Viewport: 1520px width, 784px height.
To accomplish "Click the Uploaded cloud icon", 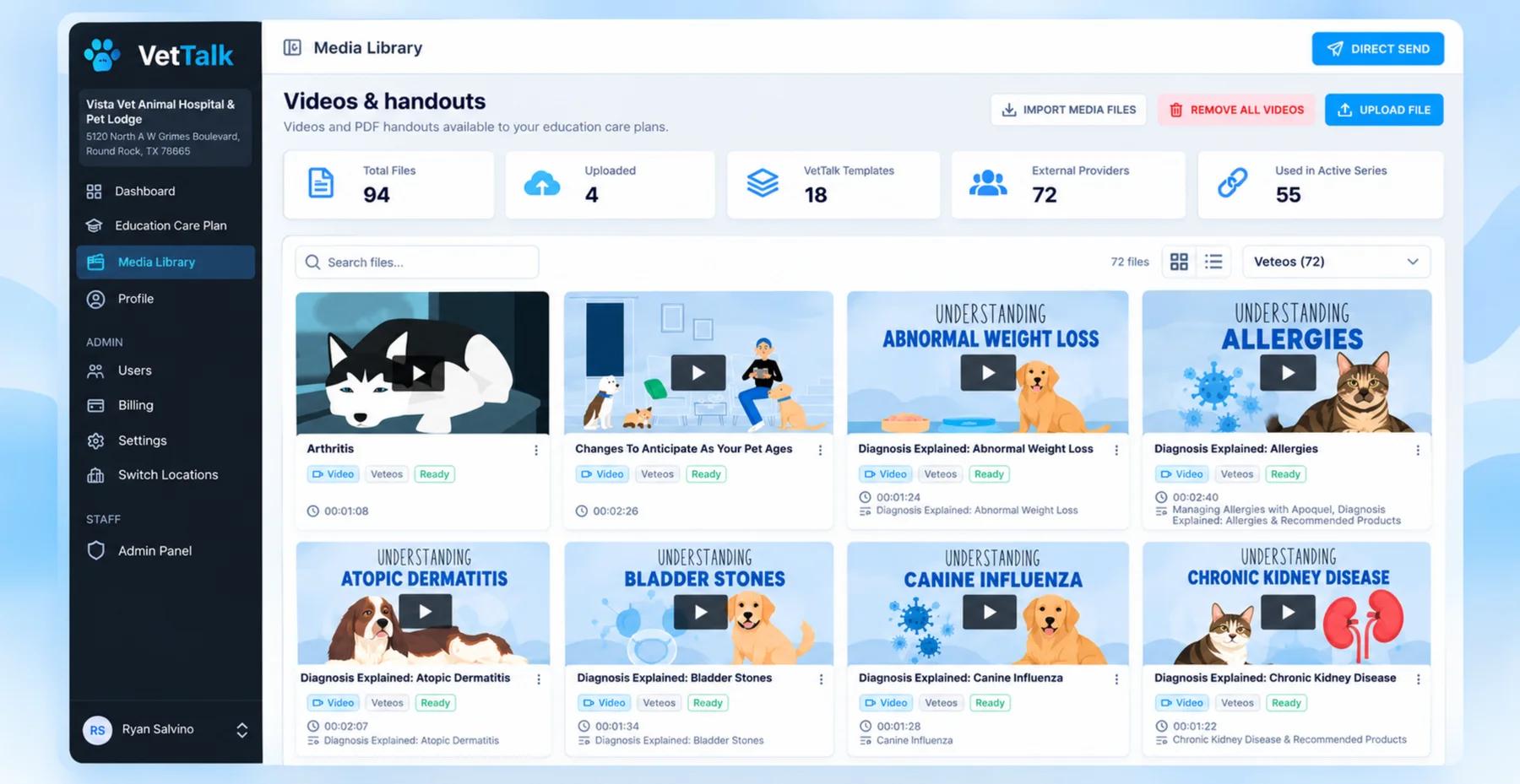I will [542, 183].
